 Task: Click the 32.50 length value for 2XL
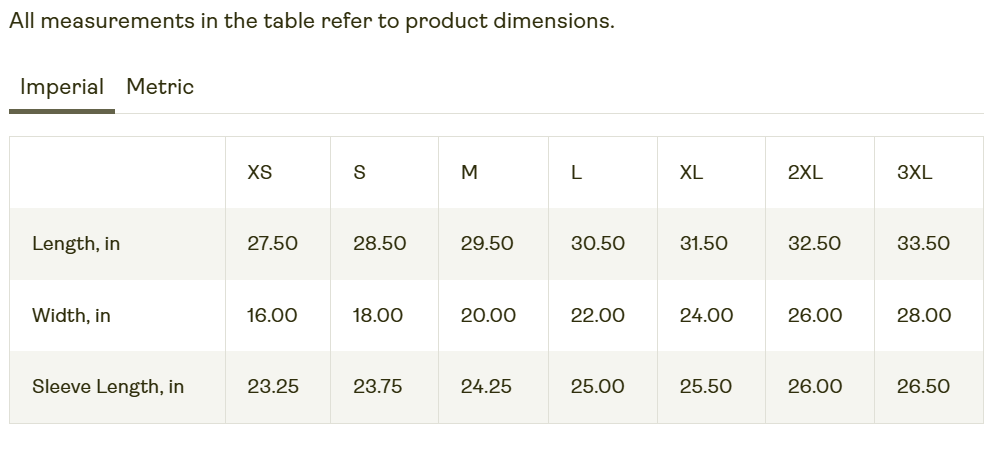point(814,243)
